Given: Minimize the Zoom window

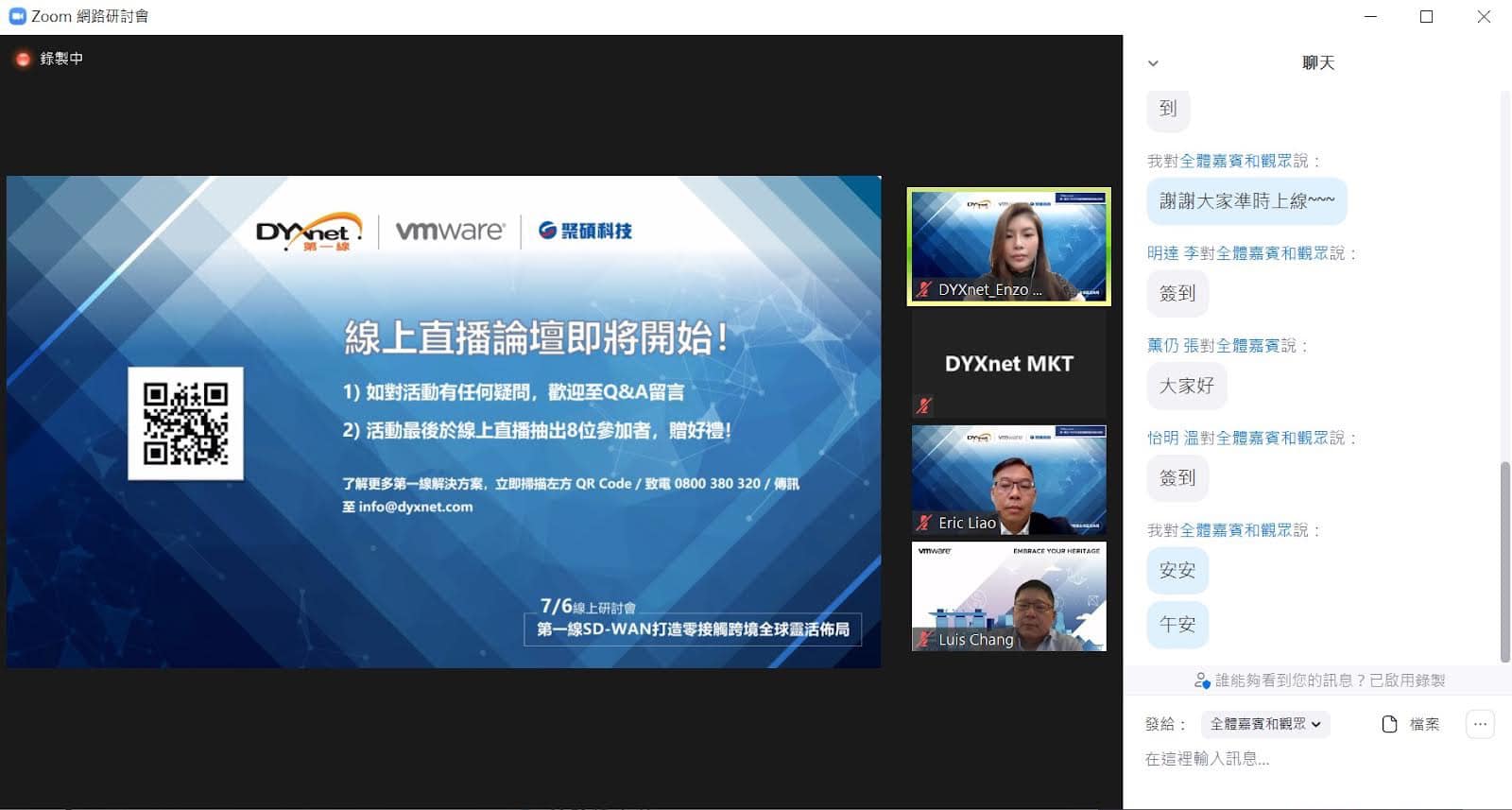Looking at the screenshot, I should pos(1371,17).
